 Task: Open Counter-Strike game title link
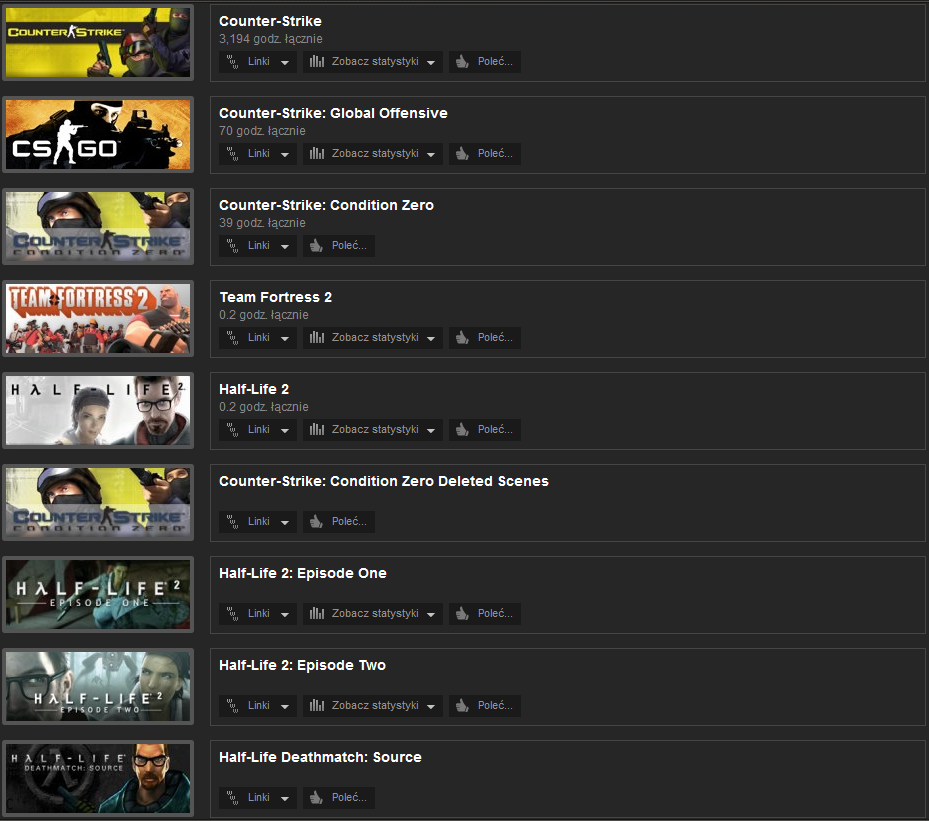pyautogui.click(x=270, y=21)
